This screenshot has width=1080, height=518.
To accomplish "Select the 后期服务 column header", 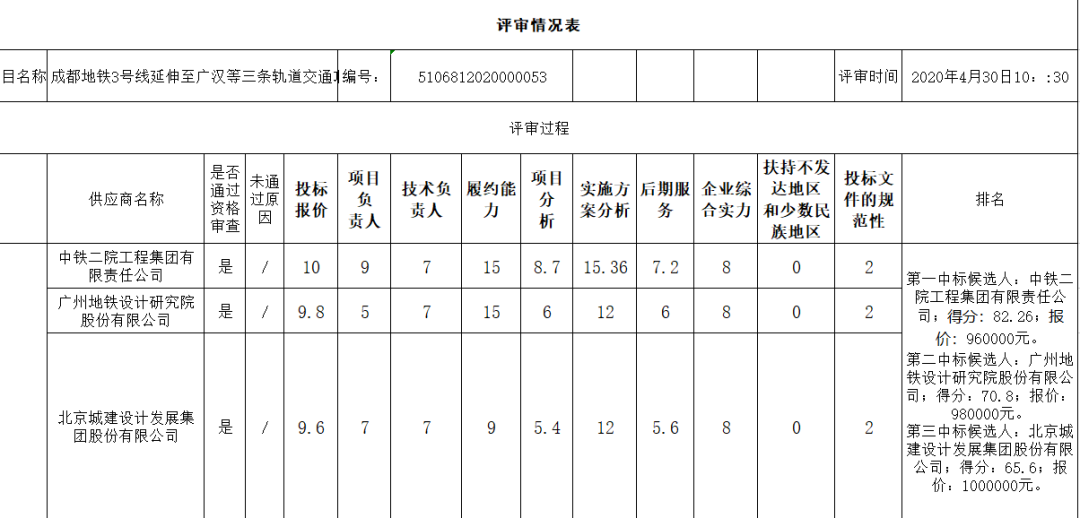I will (665, 199).
